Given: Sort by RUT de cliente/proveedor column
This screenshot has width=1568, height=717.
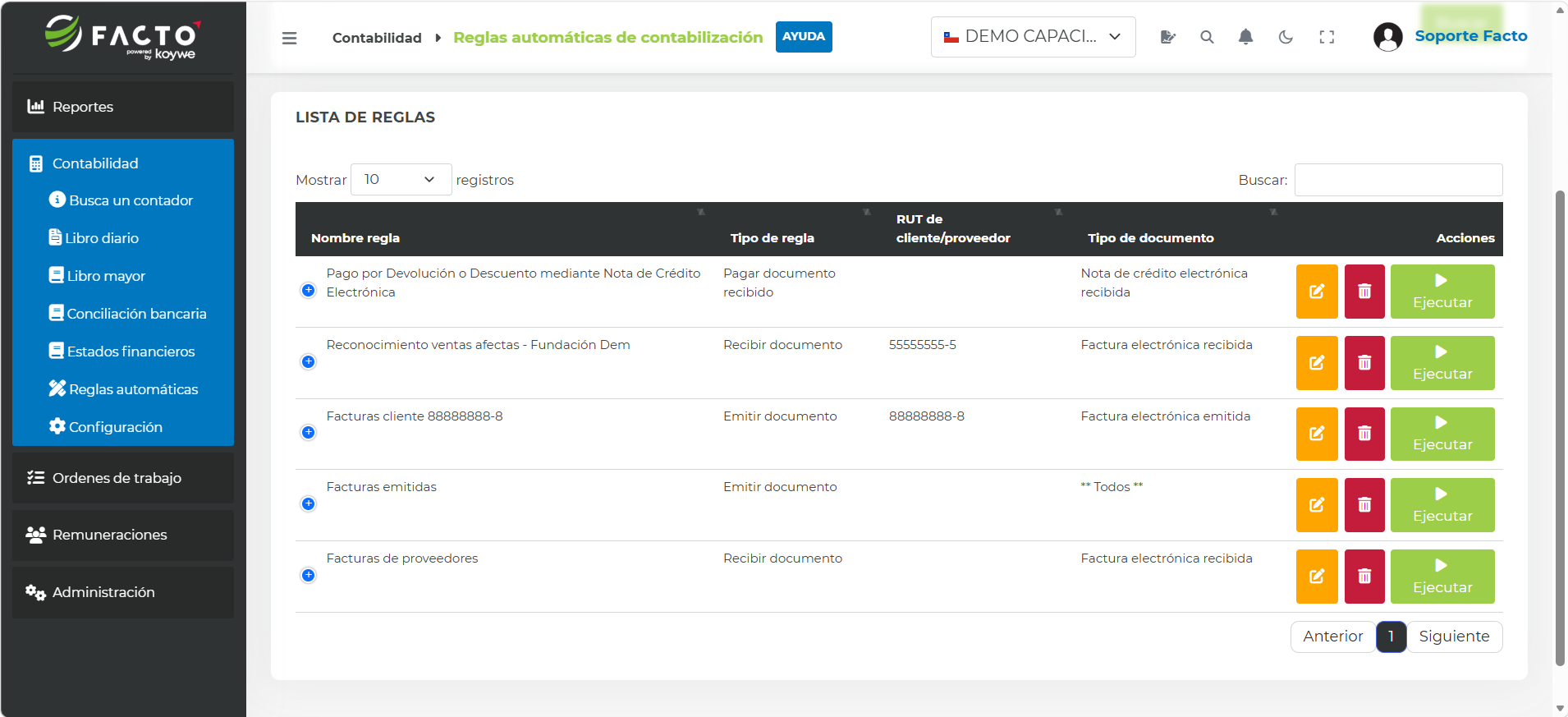Looking at the screenshot, I should pos(977,229).
